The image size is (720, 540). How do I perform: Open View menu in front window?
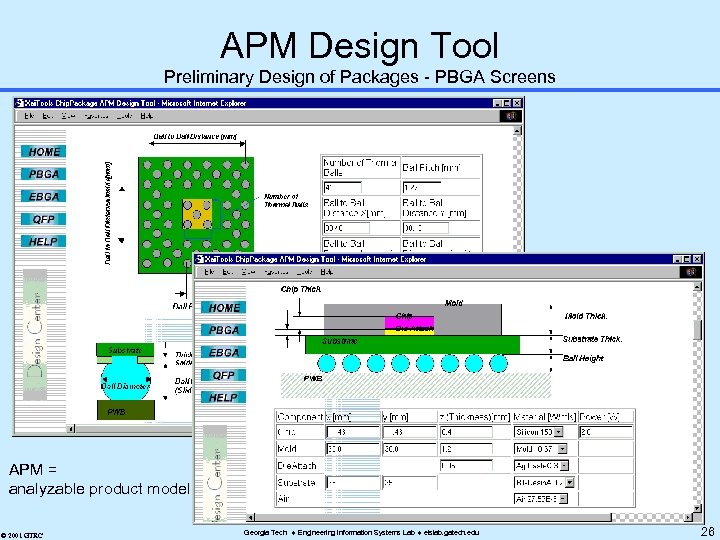click(248, 272)
